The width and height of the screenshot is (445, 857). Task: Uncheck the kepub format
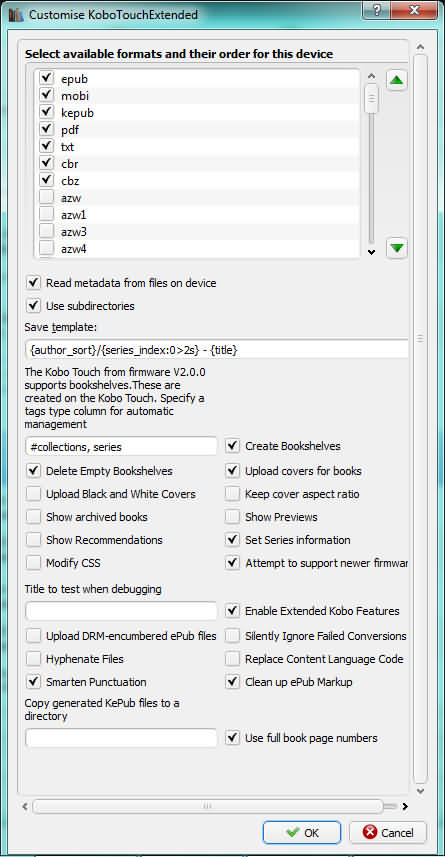pos(46,113)
